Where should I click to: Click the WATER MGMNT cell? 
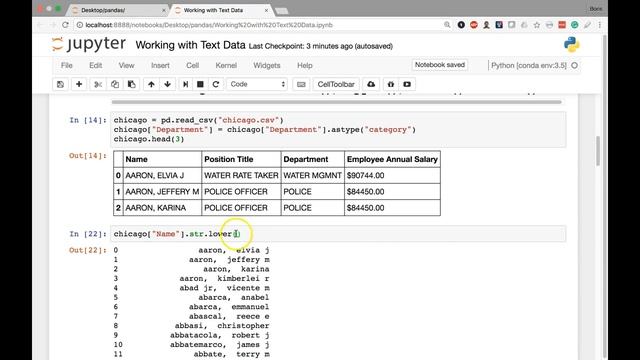313,176
